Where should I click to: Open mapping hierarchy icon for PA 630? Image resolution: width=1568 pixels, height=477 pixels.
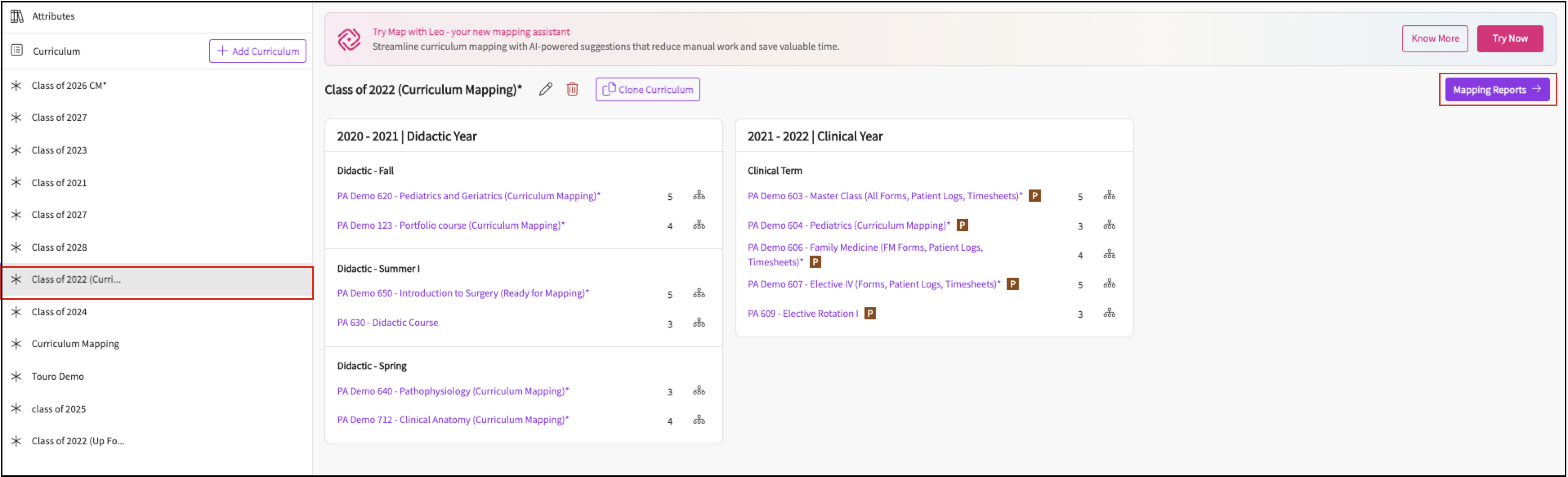(x=699, y=323)
